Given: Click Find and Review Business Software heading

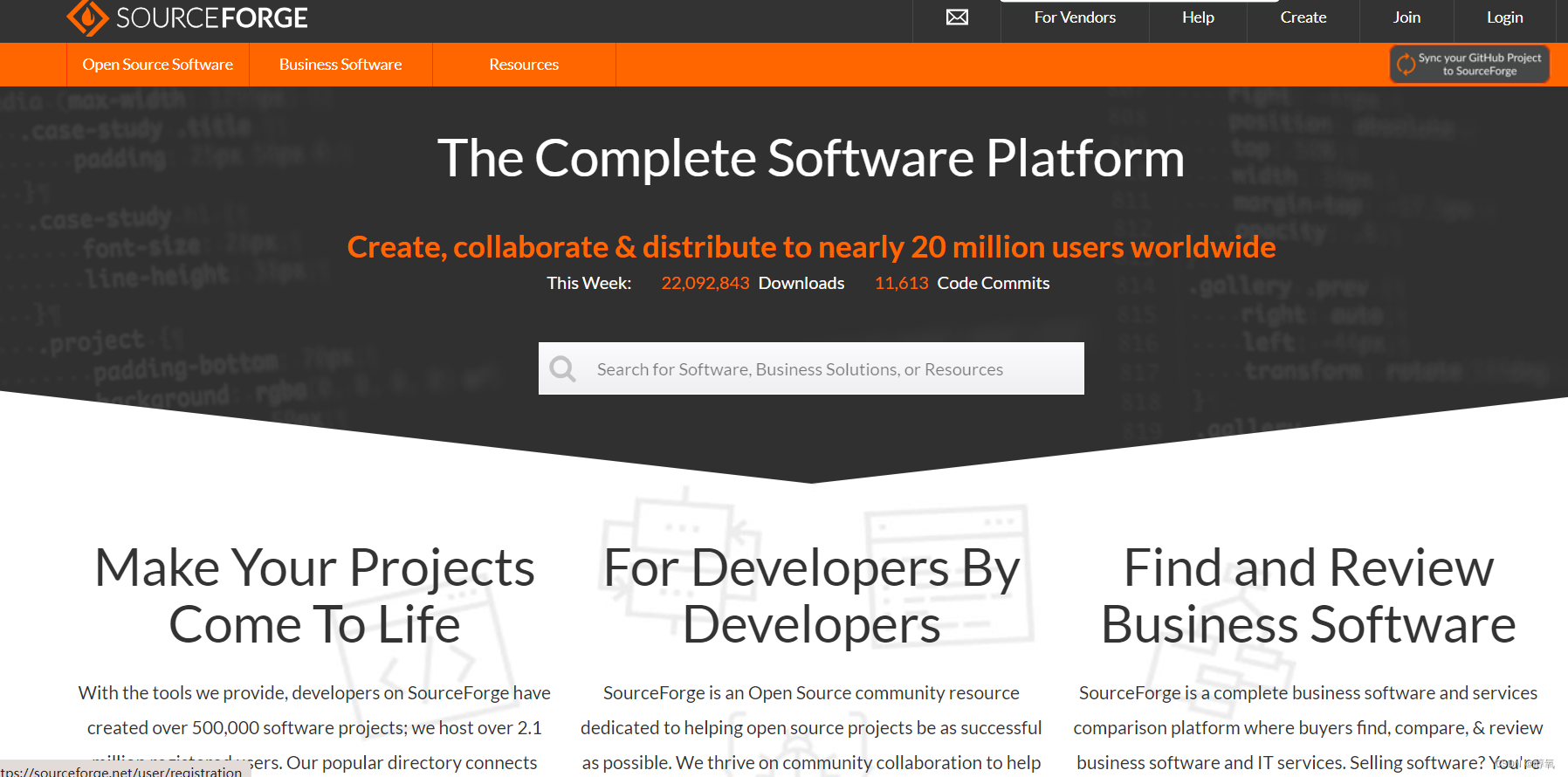Looking at the screenshot, I should pos(1308,596).
